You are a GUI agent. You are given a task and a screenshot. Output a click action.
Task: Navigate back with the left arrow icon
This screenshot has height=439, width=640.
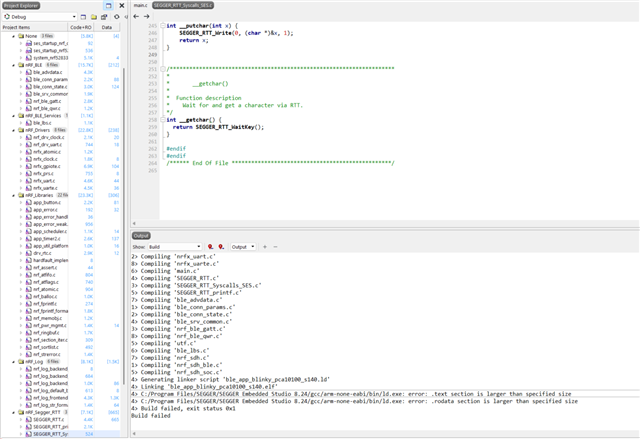pyautogui.click(x=136, y=17)
